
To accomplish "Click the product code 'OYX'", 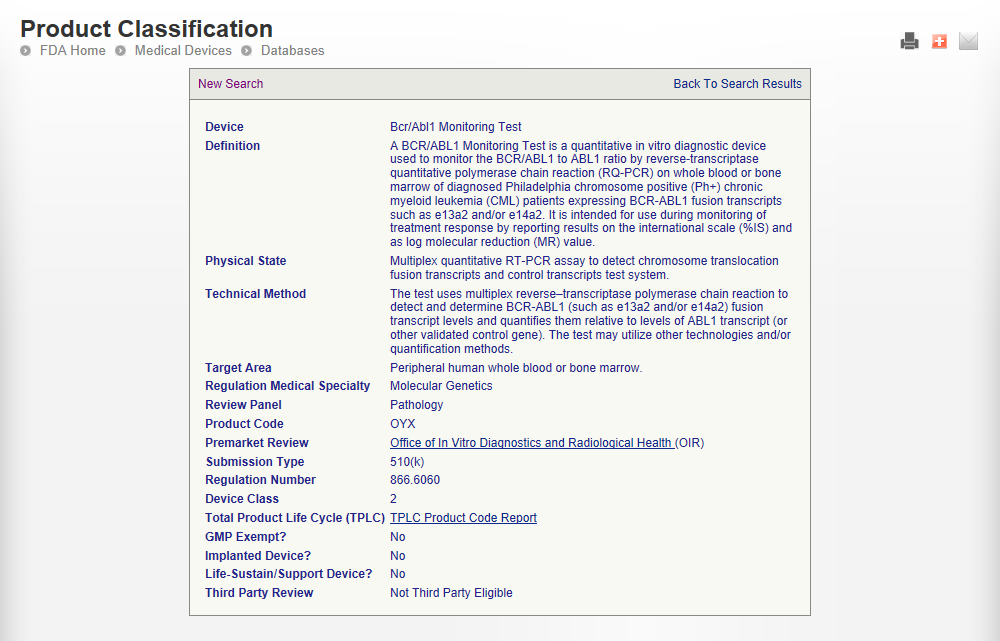I will [403, 424].
